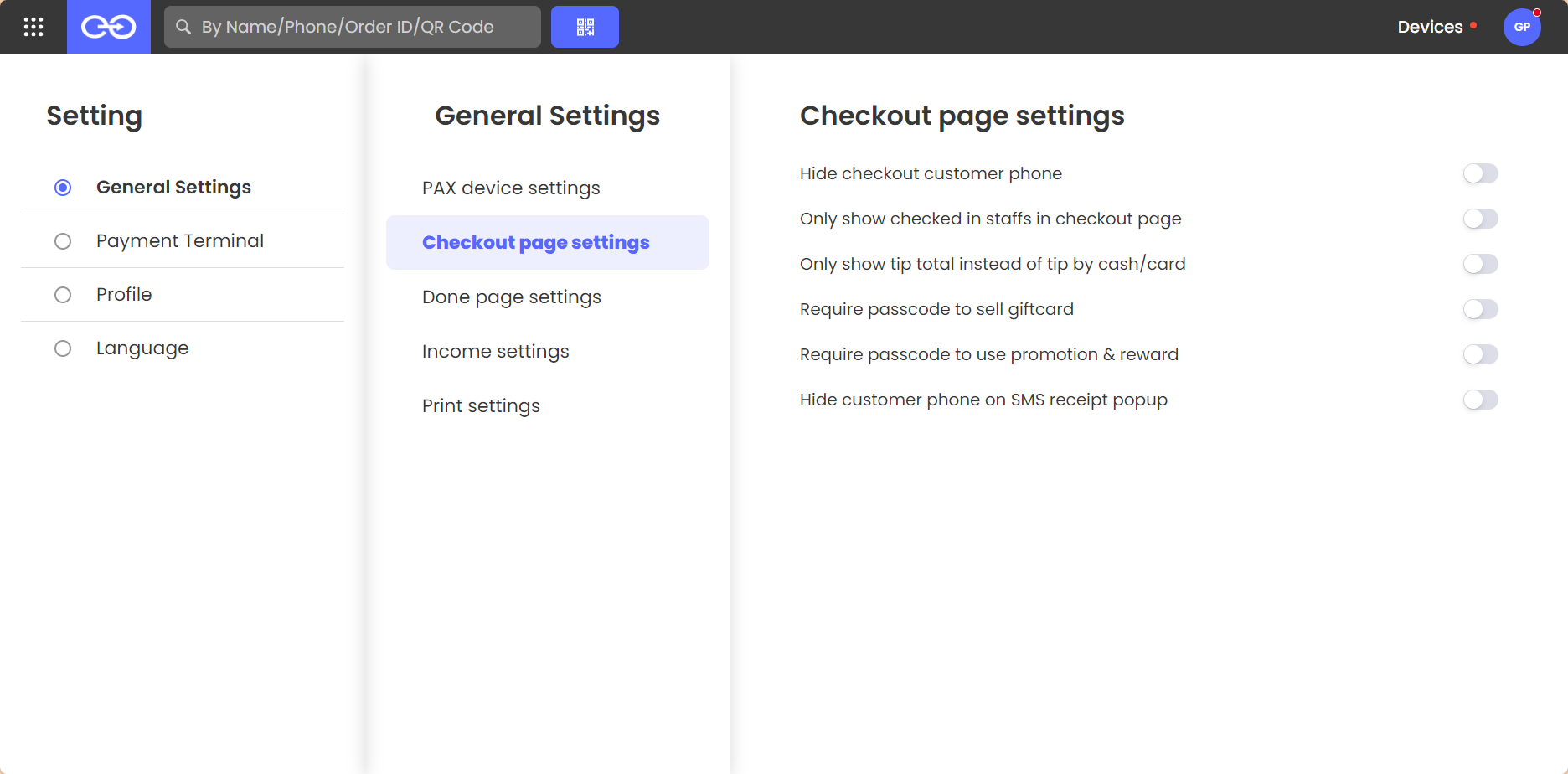Image resolution: width=1568 pixels, height=774 pixels.
Task: Open Income settings
Action: 548,351
